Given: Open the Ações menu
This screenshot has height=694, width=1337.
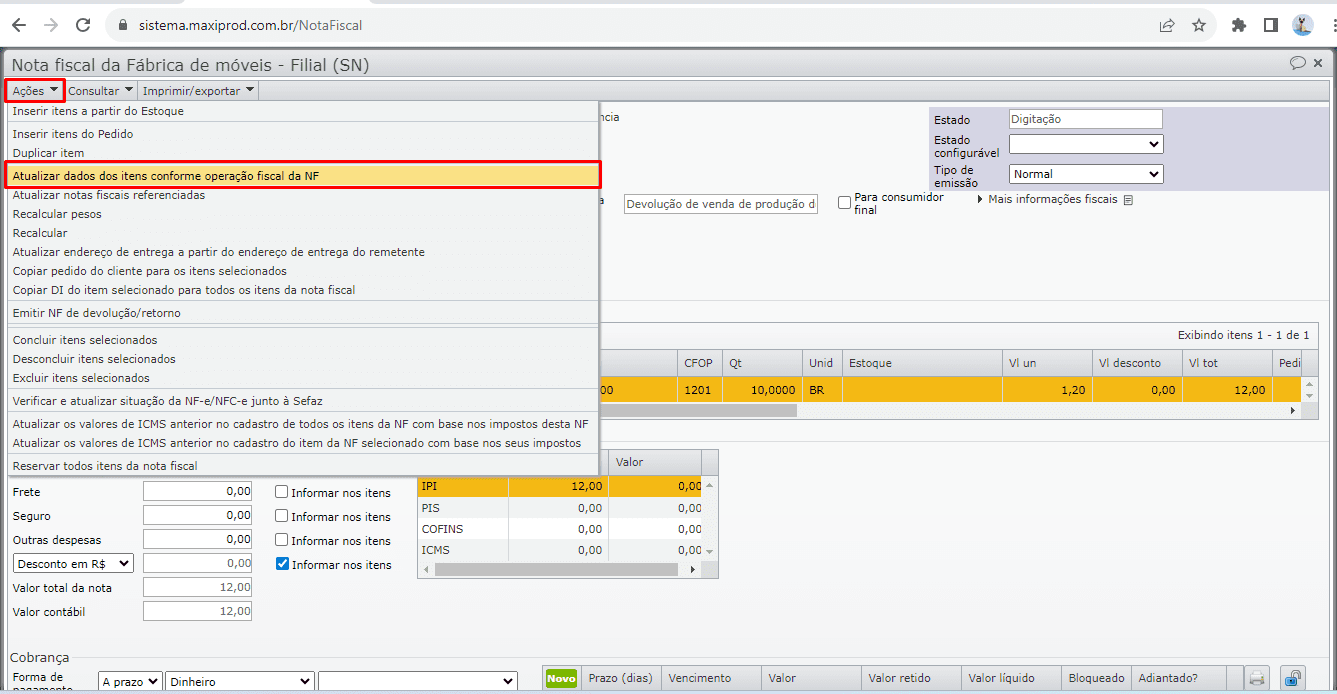Looking at the screenshot, I should 35,90.
